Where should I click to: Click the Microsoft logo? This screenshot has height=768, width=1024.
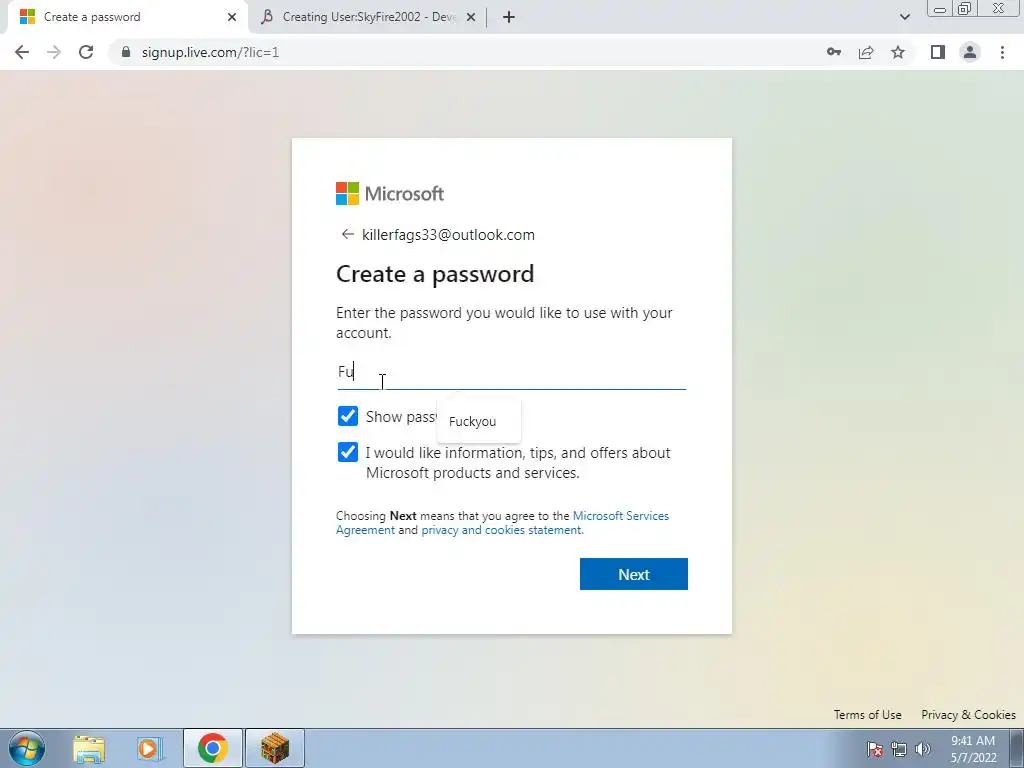(x=390, y=193)
